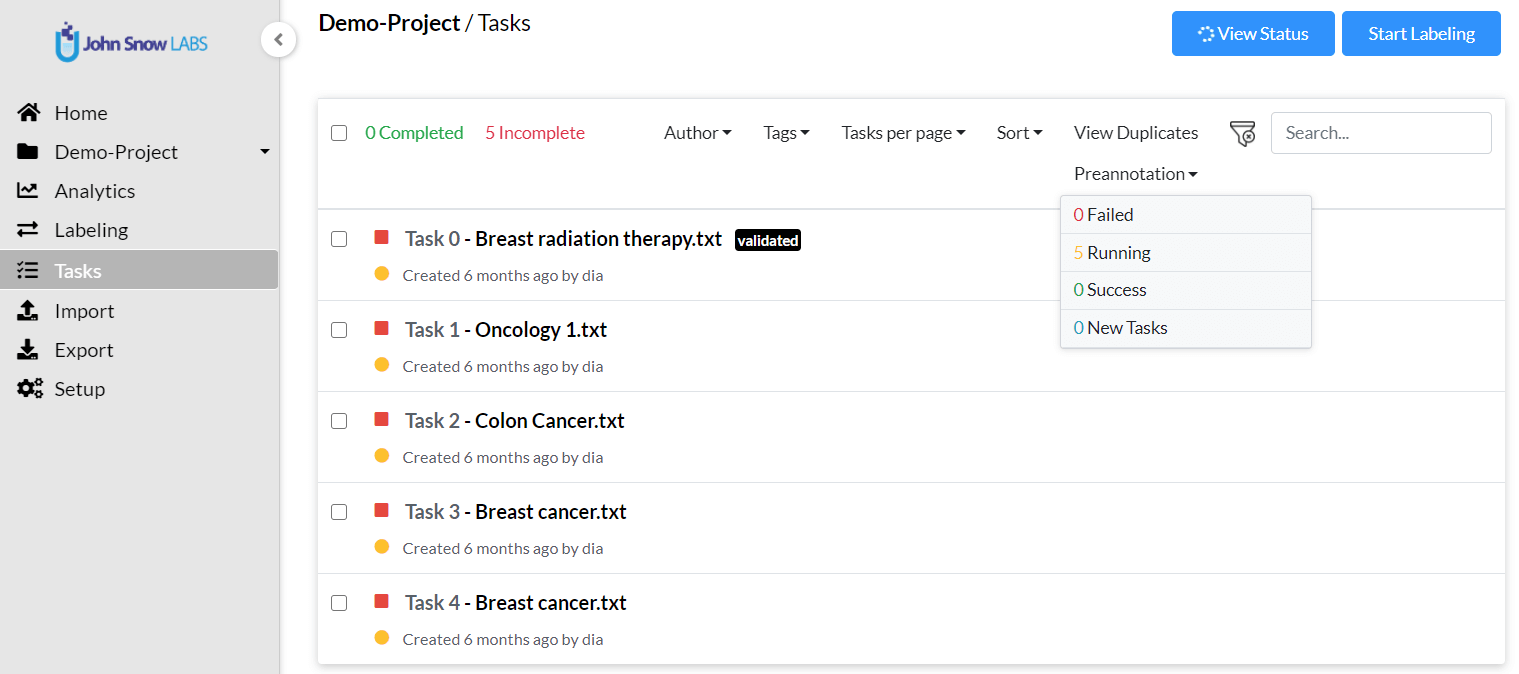1519x674 pixels.
Task: Click the clear filters funnel icon
Action: tap(1242, 134)
